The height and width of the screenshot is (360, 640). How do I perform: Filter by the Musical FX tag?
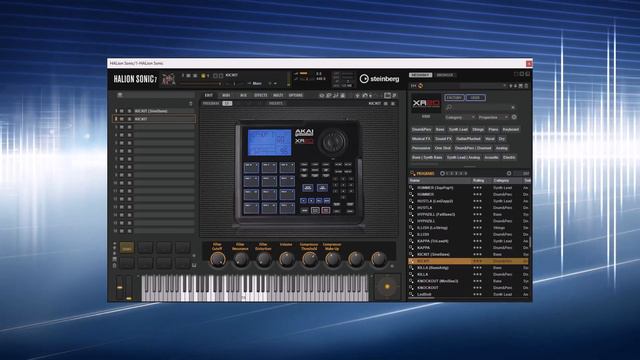coord(421,139)
